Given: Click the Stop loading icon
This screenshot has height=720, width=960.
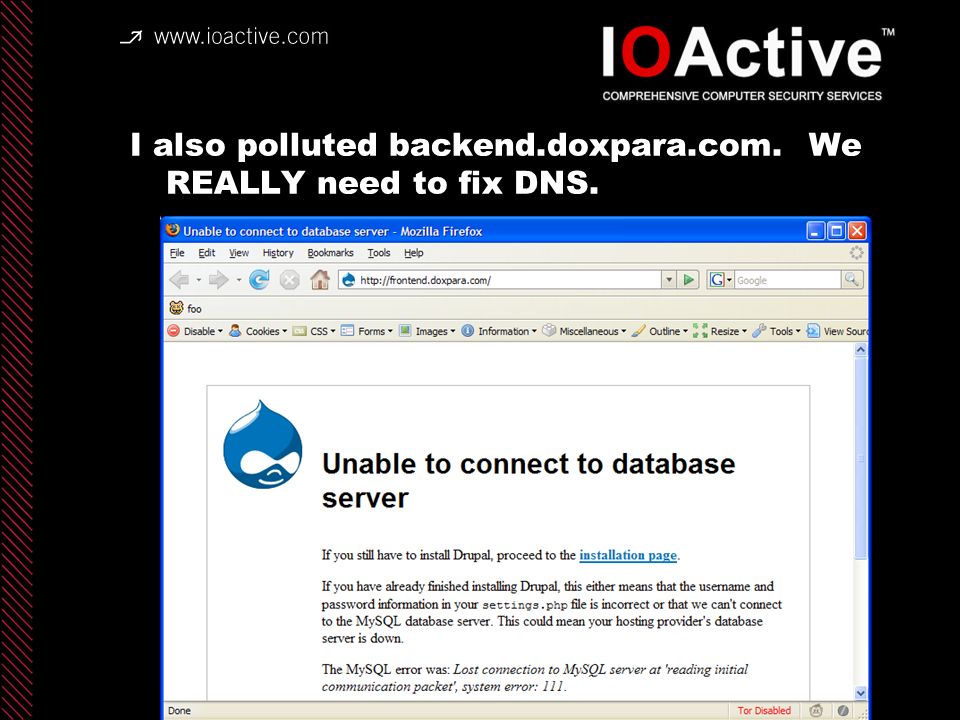Looking at the screenshot, I should tap(290, 280).
